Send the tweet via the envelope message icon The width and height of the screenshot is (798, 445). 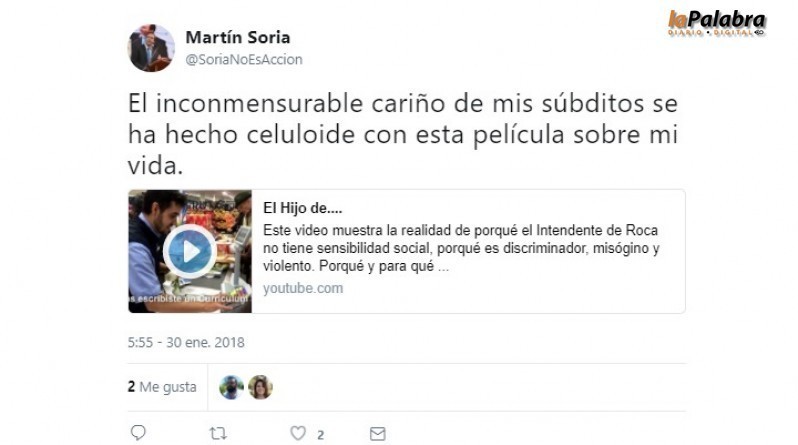pyautogui.click(x=378, y=434)
